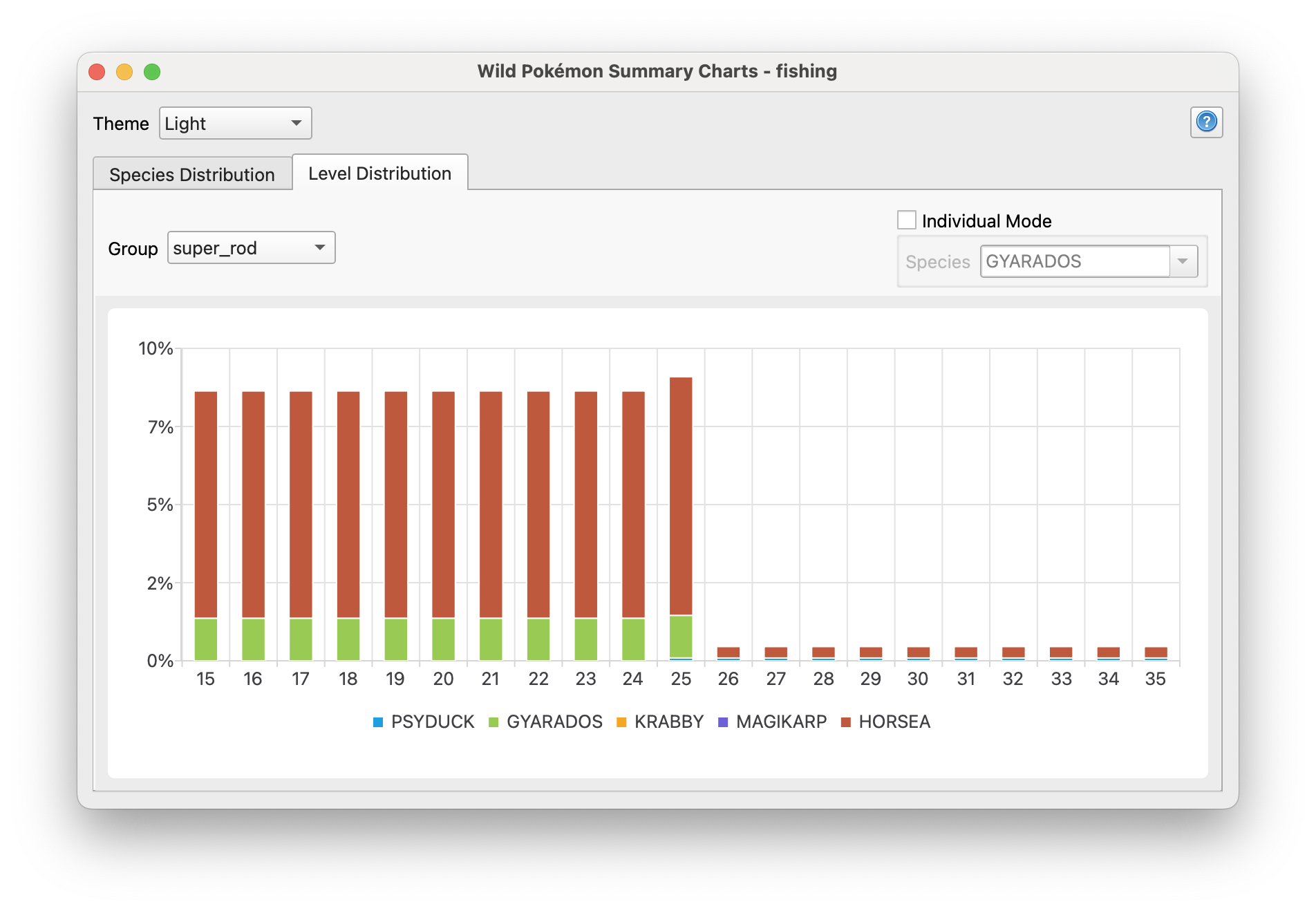1316x911 pixels.
Task: Click the 5% y-axis label
Action: coord(160,505)
